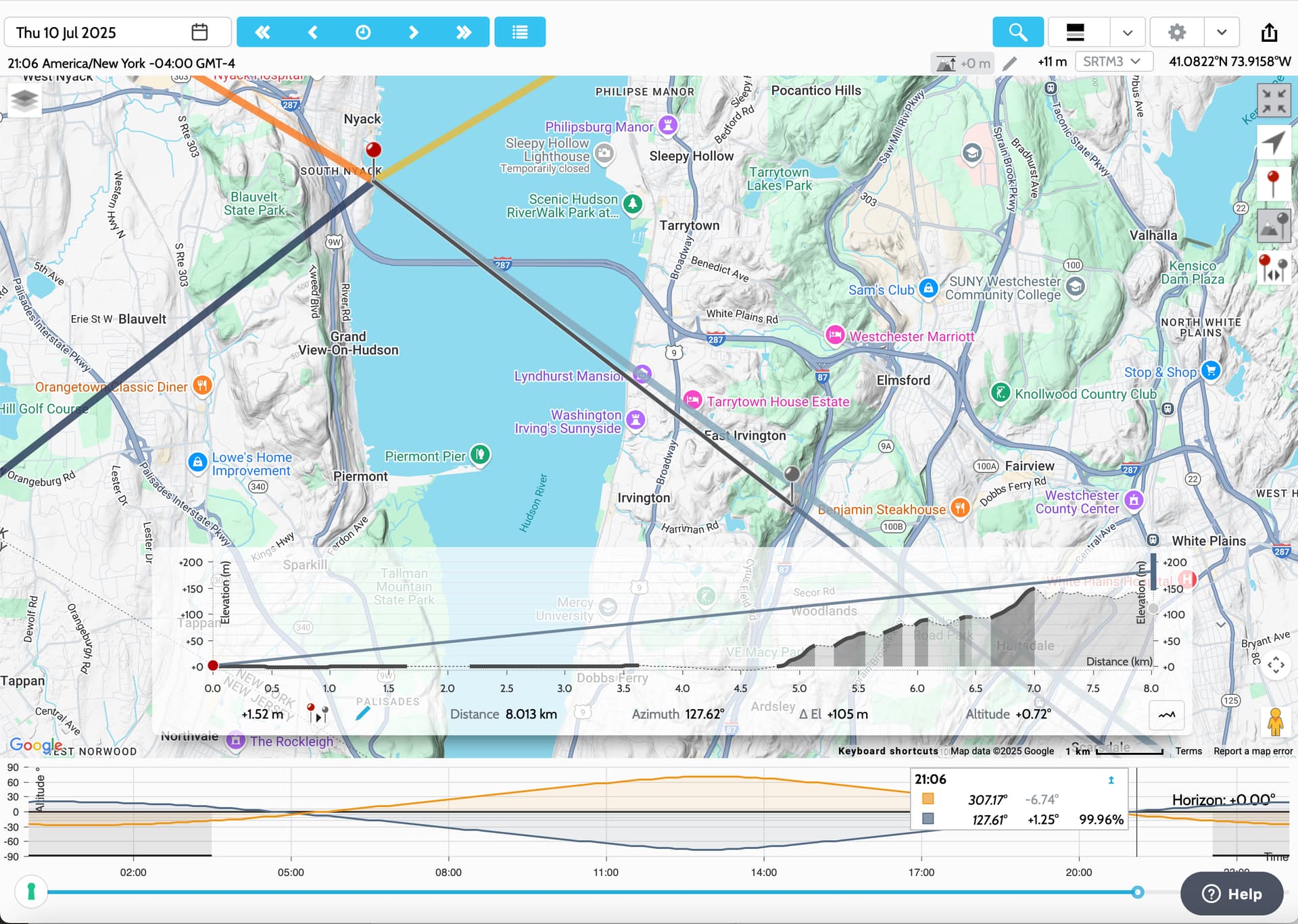Screen dimensions: 1298x924
Task: Expand the settings dropdown chevron
Action: [x=1222, y=32]
